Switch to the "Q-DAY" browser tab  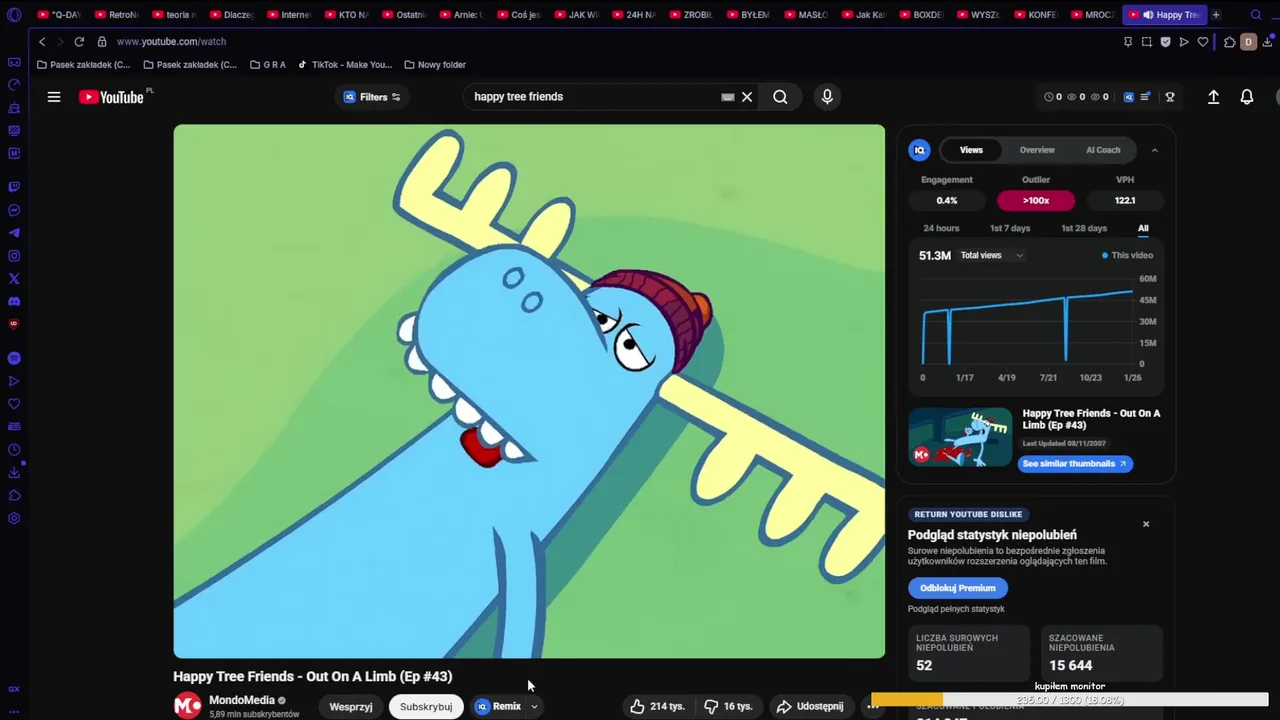click(x=60, y=15)
